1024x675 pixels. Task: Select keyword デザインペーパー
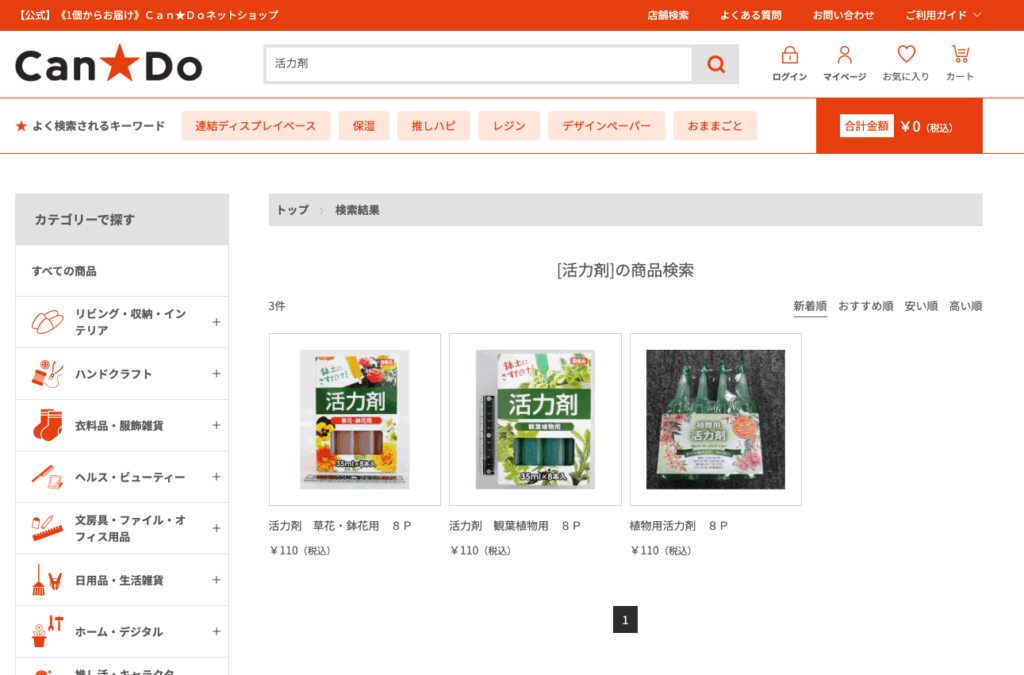pos(607,126)
